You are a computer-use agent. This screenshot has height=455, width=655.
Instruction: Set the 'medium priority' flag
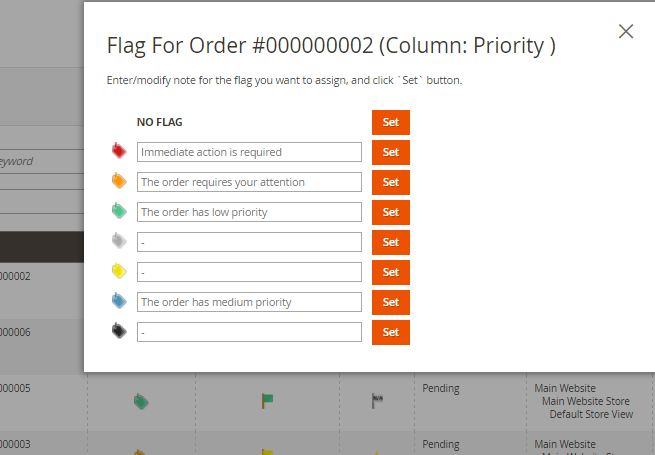391,303
